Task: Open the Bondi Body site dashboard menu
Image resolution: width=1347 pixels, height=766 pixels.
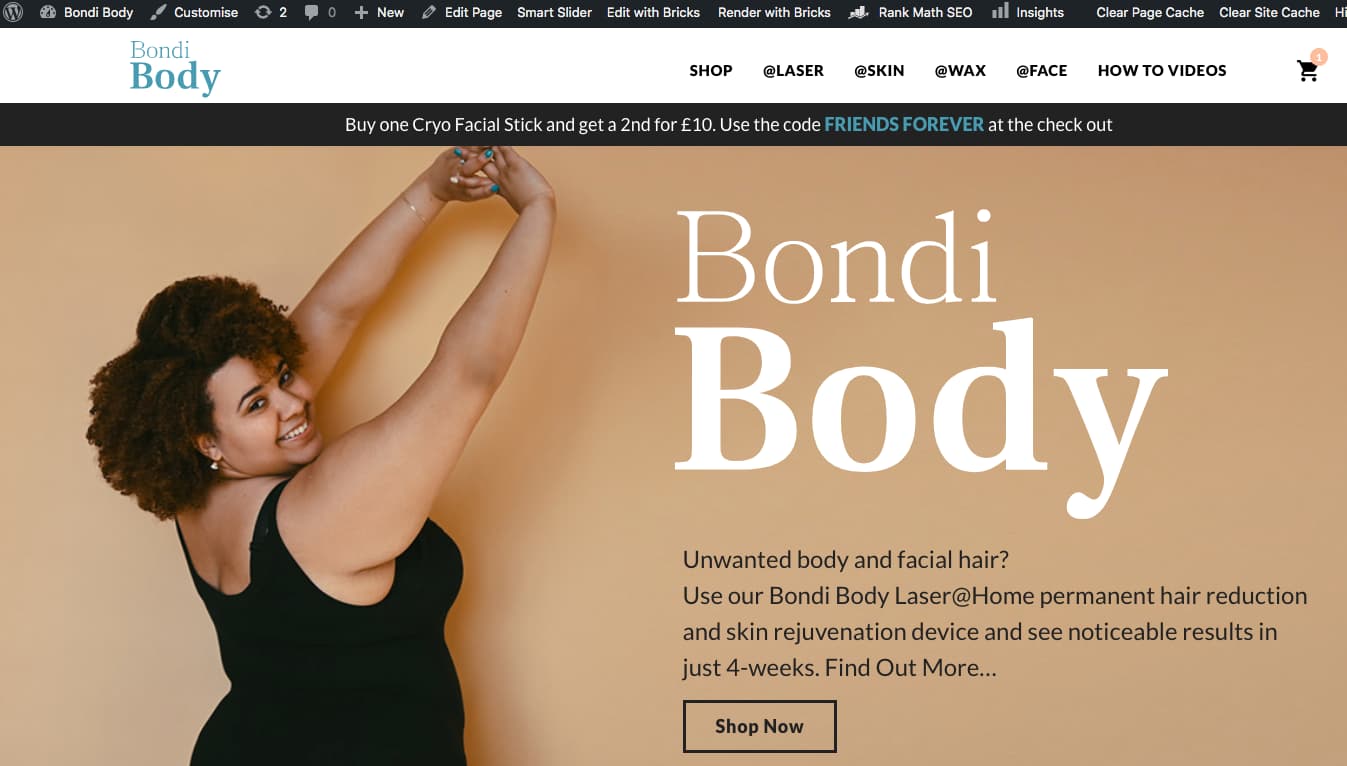Action: 87,12
